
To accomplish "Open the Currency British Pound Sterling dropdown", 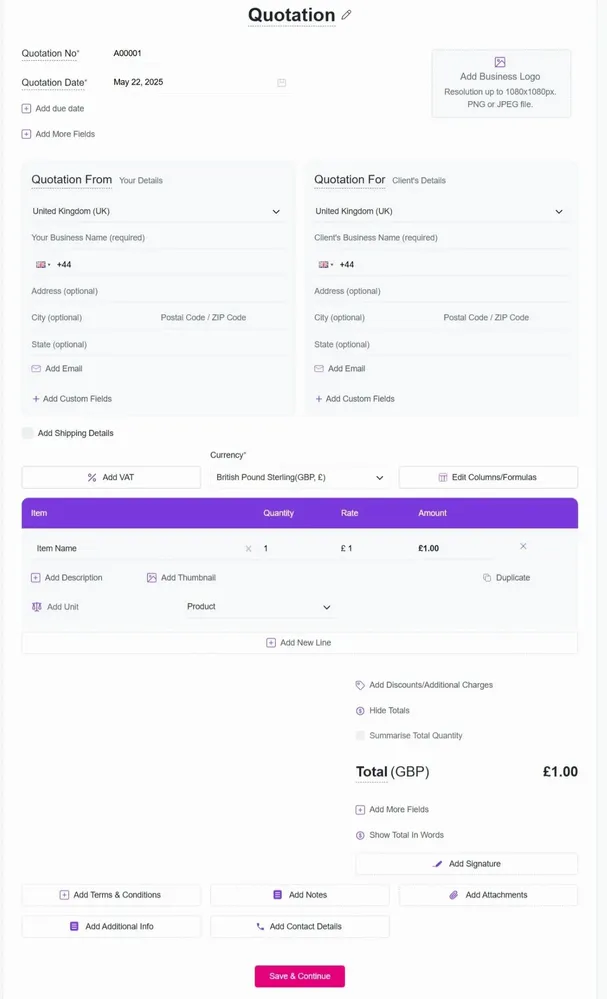I will (299, 477).
